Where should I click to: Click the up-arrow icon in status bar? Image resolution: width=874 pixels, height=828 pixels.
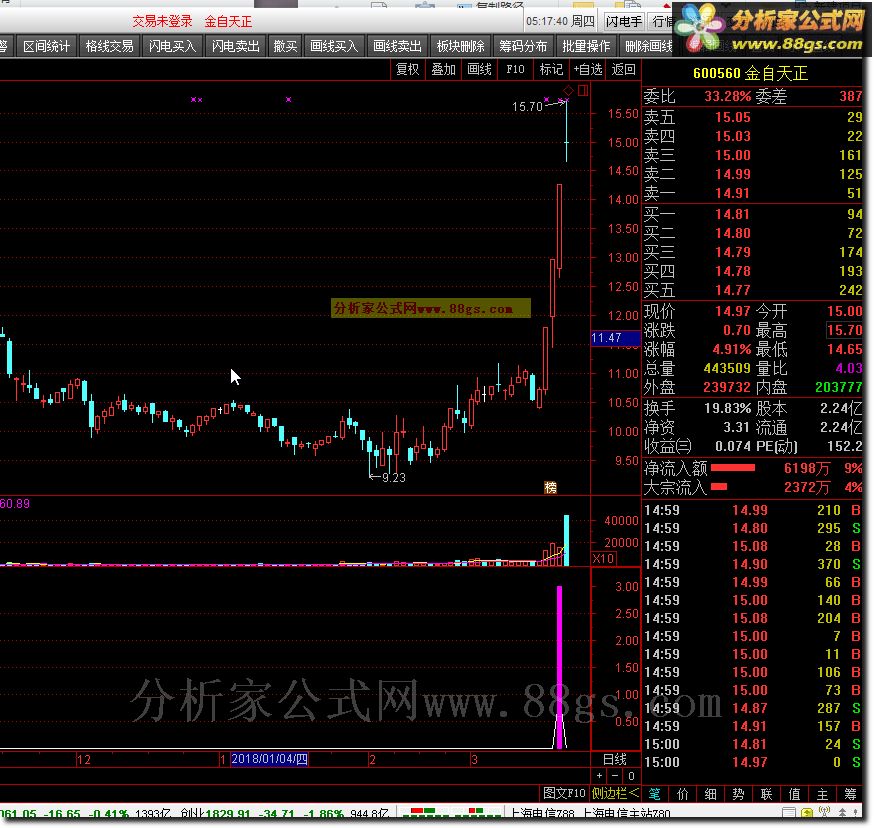tap(842, 813)
